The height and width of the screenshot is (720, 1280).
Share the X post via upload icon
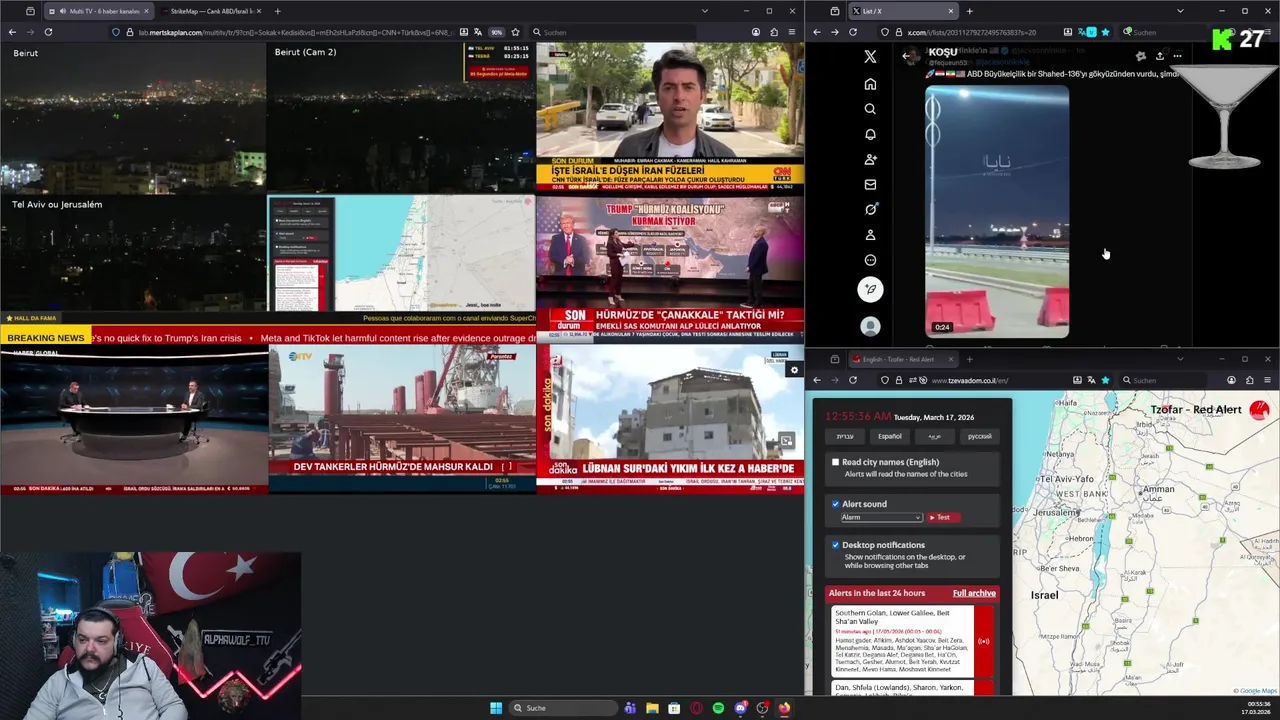tap(1159, 56)
